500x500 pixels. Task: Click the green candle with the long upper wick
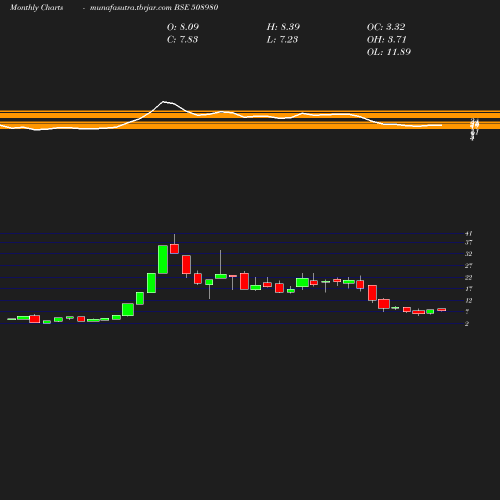click(x=221, y=276)
